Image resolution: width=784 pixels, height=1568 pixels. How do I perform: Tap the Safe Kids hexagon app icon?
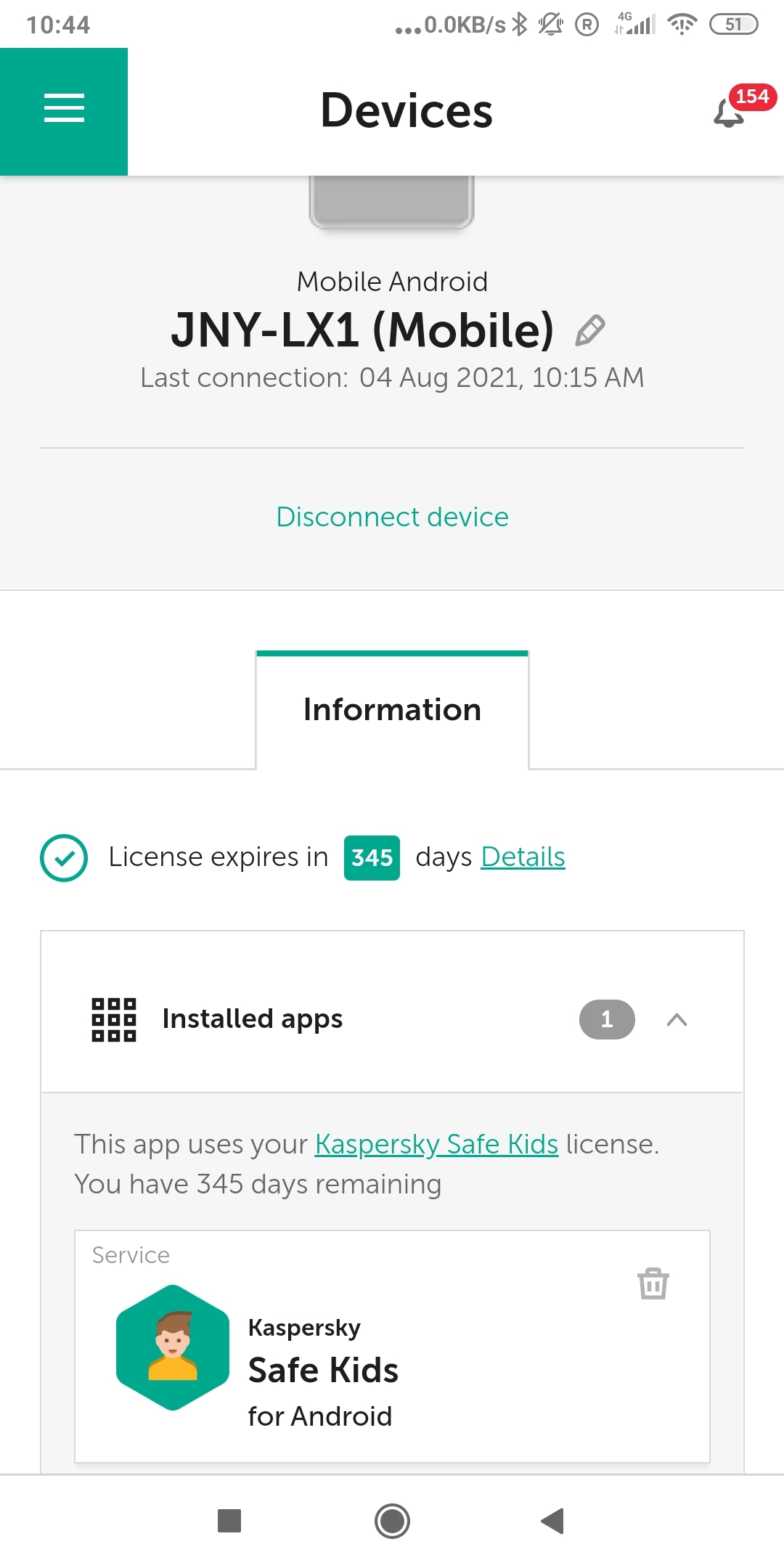[173, 1347]
